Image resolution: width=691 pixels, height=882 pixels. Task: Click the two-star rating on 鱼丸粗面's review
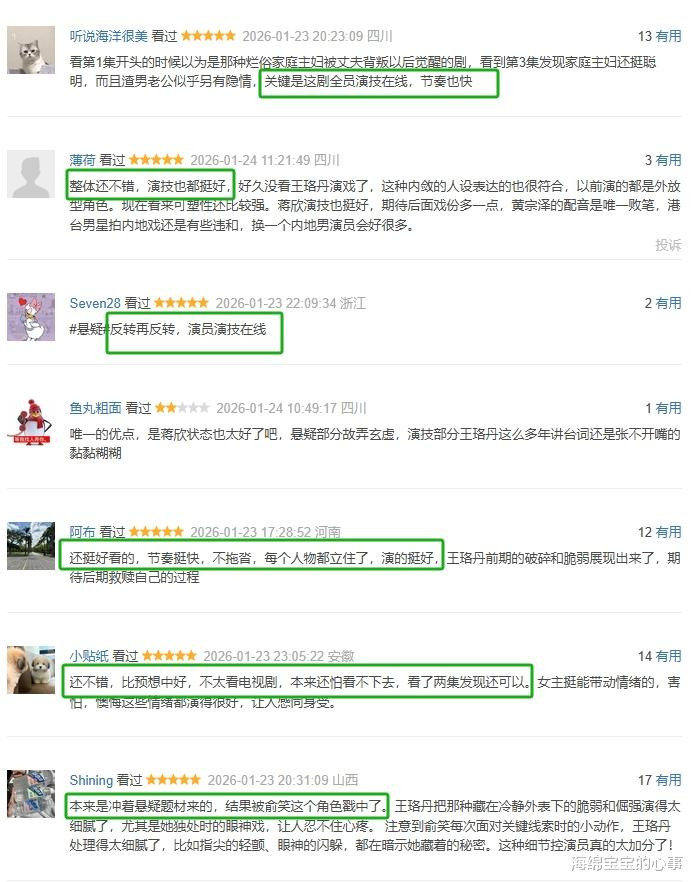[182, 408]
